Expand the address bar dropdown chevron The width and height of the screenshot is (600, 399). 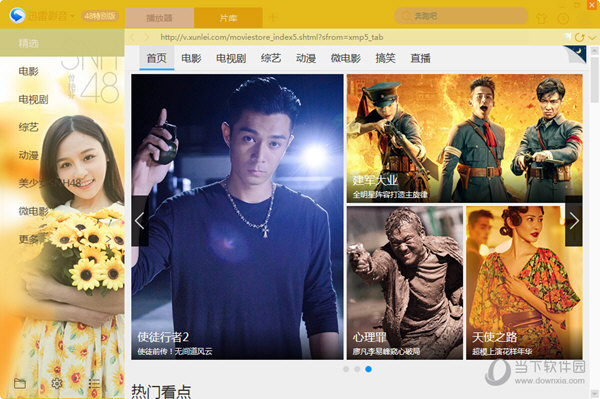[x=592, y=37]
